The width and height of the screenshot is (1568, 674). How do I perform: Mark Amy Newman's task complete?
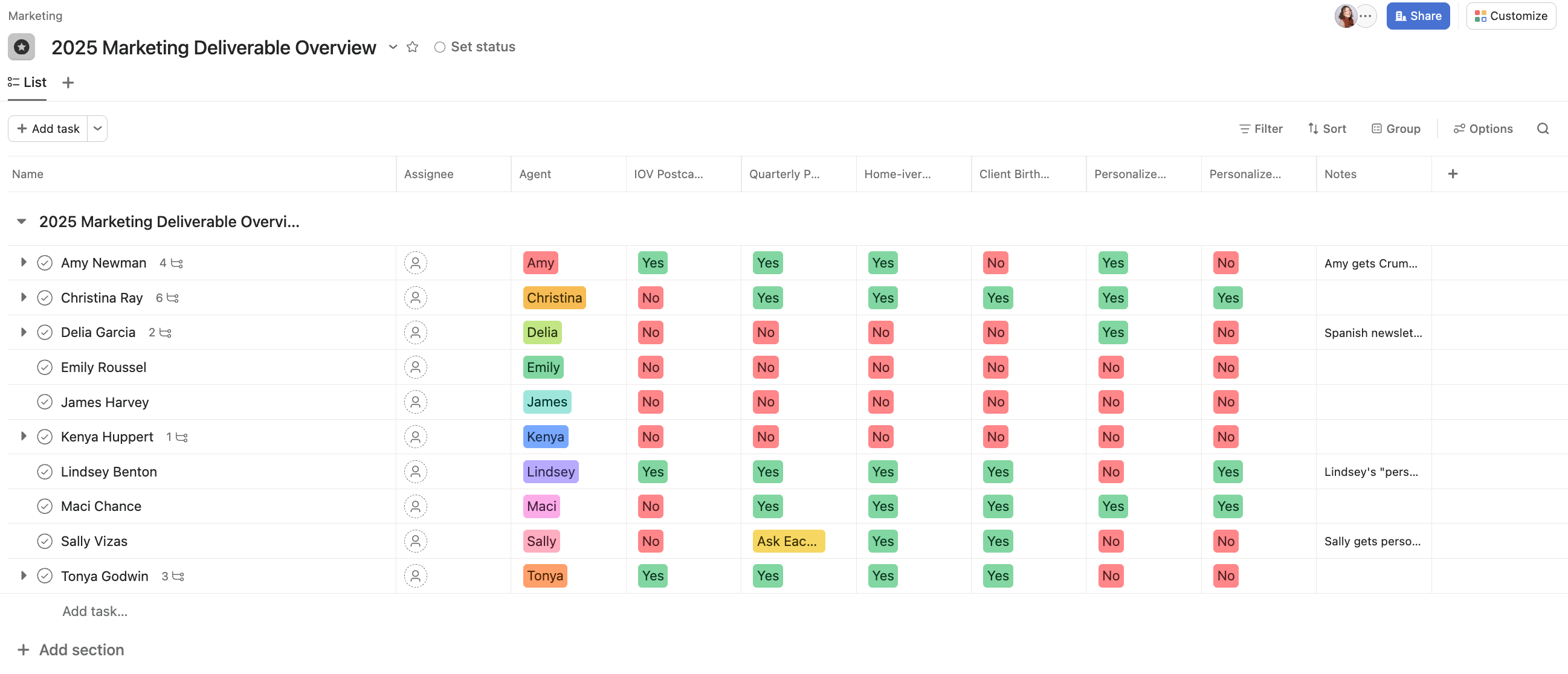click(45, 262)
